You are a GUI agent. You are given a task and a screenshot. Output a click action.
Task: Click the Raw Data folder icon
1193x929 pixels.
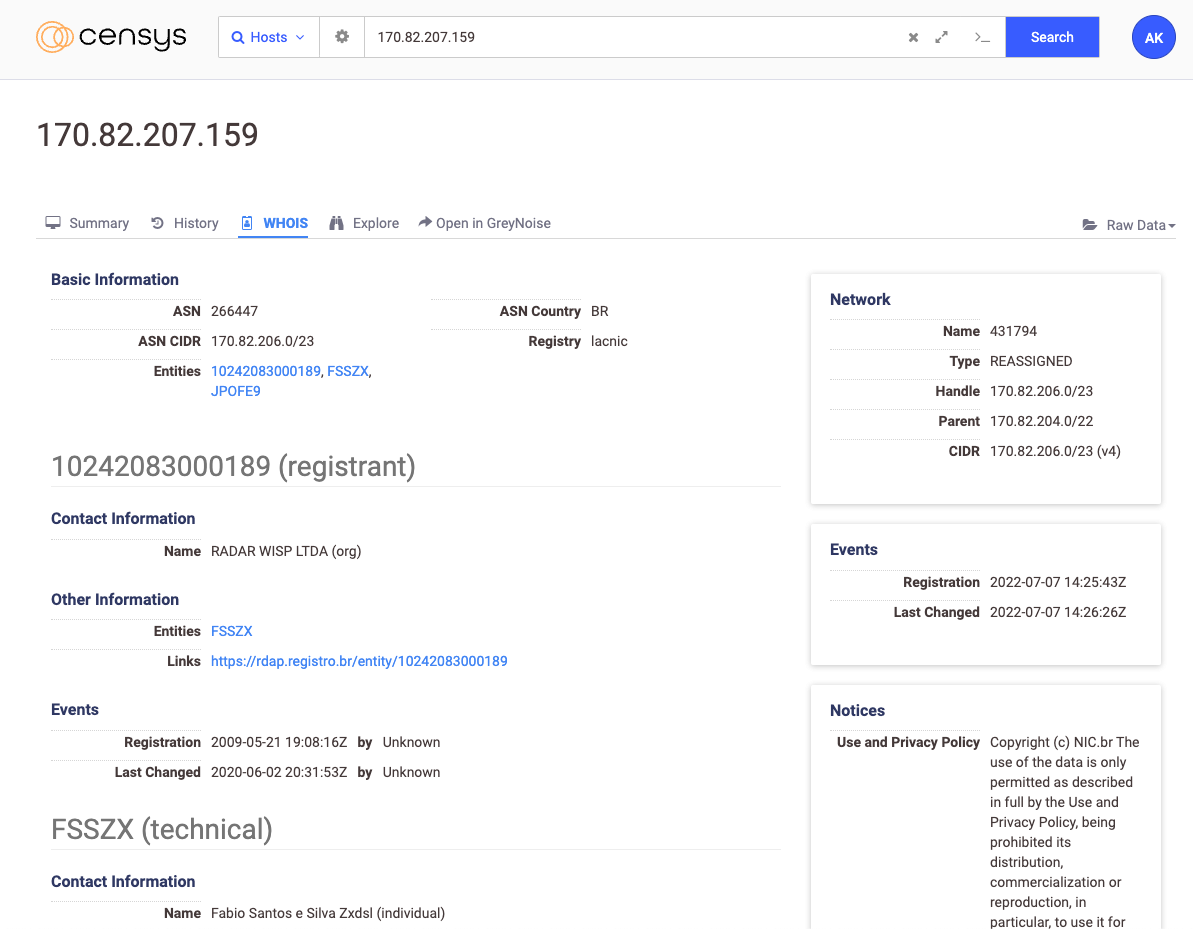click(1090, 225)
